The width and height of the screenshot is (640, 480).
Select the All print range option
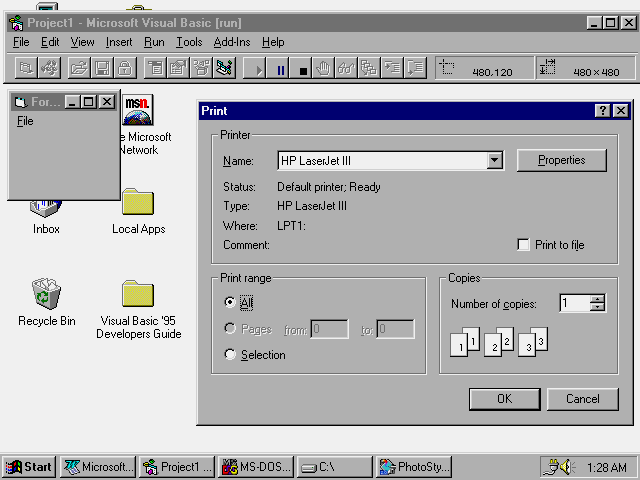tap(231, 301)
